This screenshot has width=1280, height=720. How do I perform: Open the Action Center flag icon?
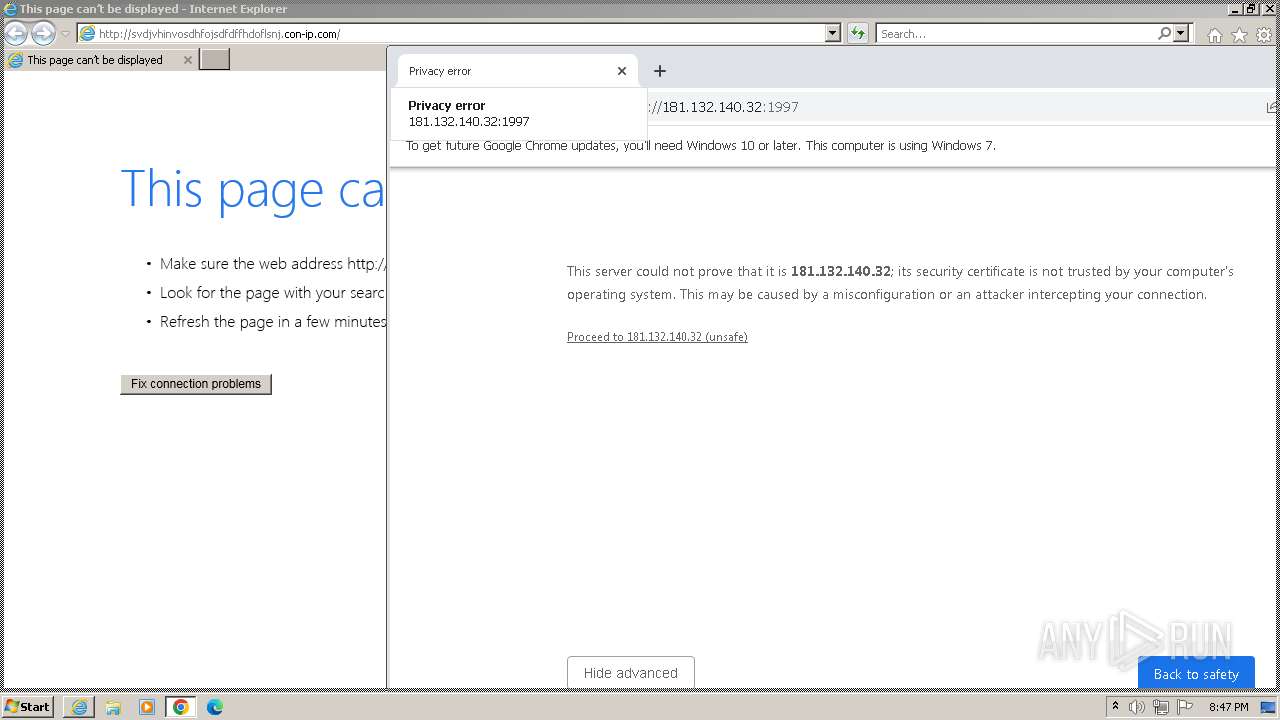[x=1185, y=707]
